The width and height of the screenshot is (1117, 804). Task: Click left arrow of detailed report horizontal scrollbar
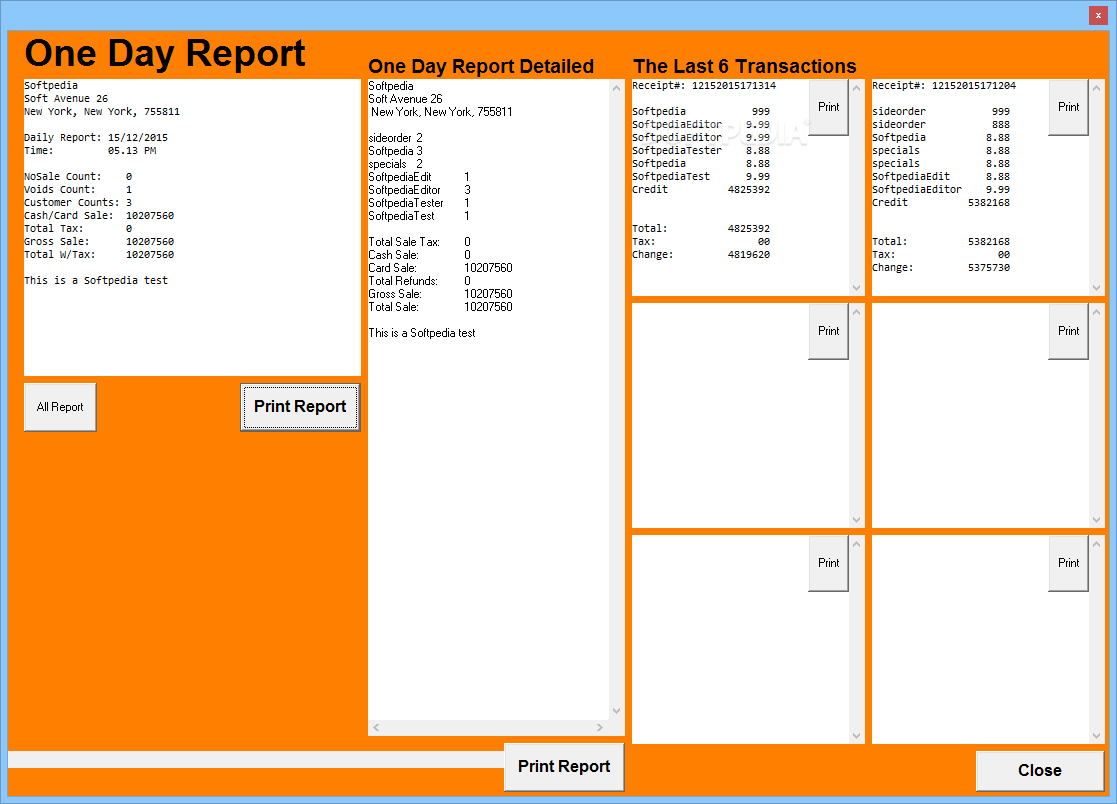(x=376, y=727)
